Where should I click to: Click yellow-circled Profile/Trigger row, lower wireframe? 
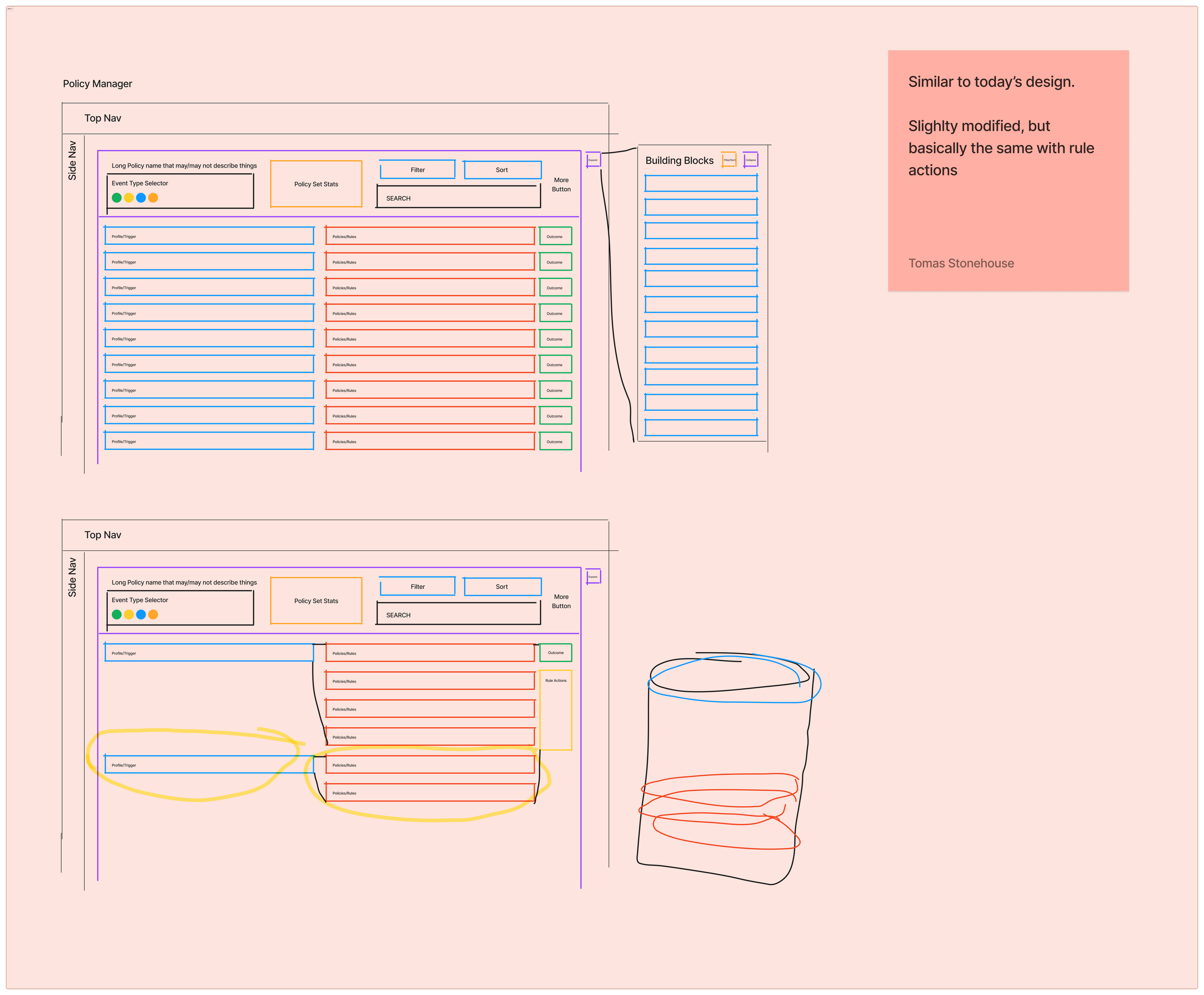pyautogui.click(x=209, y=765)
